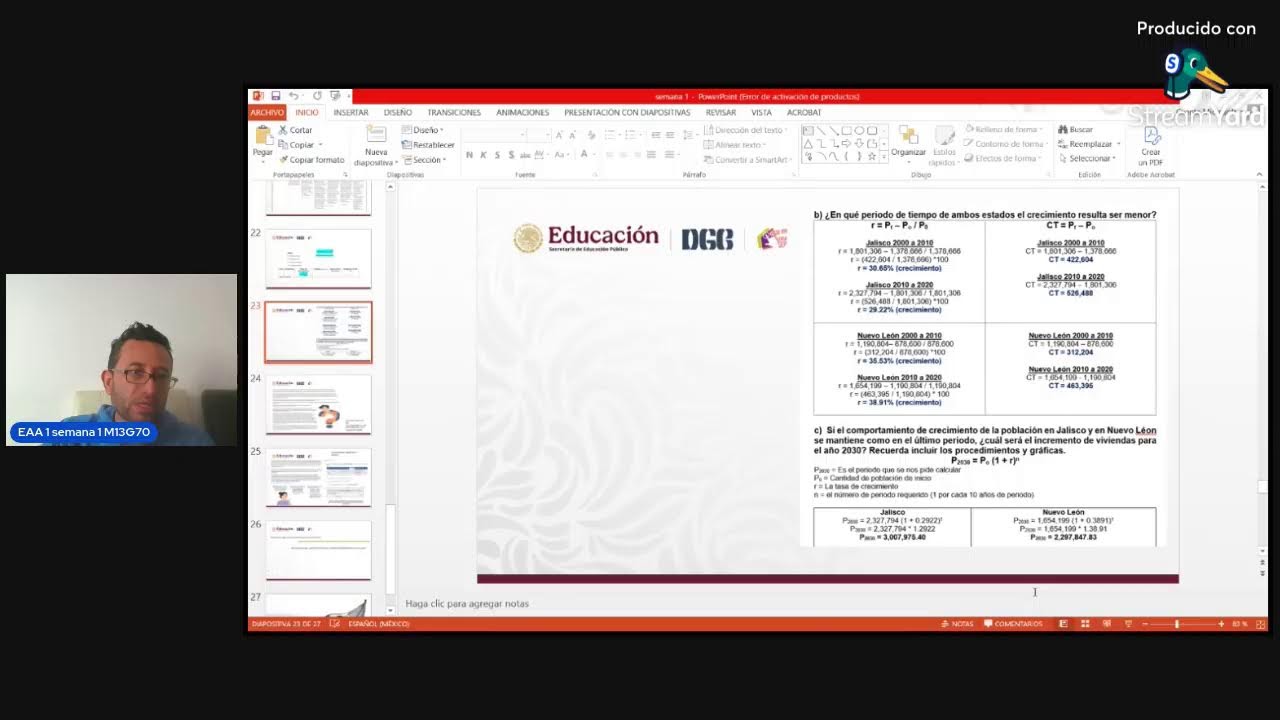
Task: Open the Diseño layout dropdown in Diapositivas
Action: tap(423, 130)
